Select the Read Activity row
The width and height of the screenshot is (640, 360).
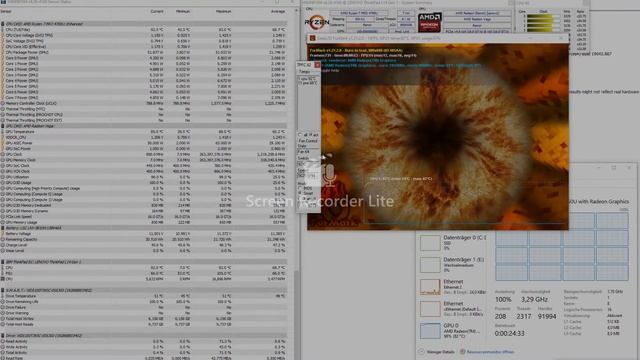pos(144,341)
